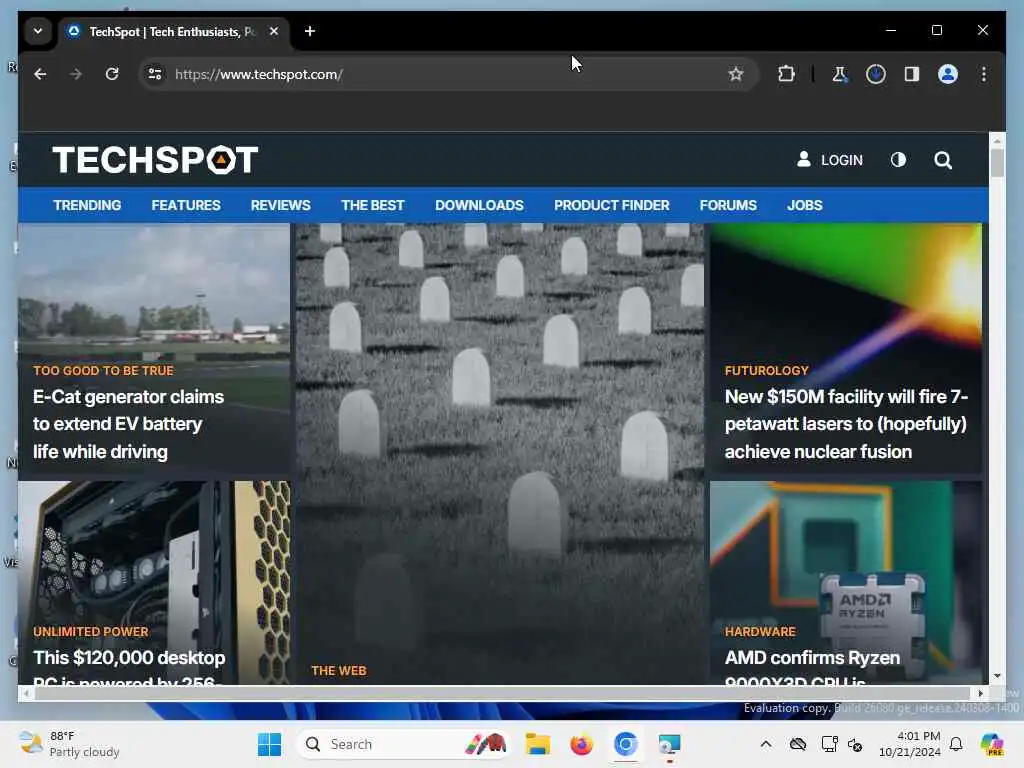1024x768 pixels.
Task: Open the notifications bell
Action: [956, 744]
